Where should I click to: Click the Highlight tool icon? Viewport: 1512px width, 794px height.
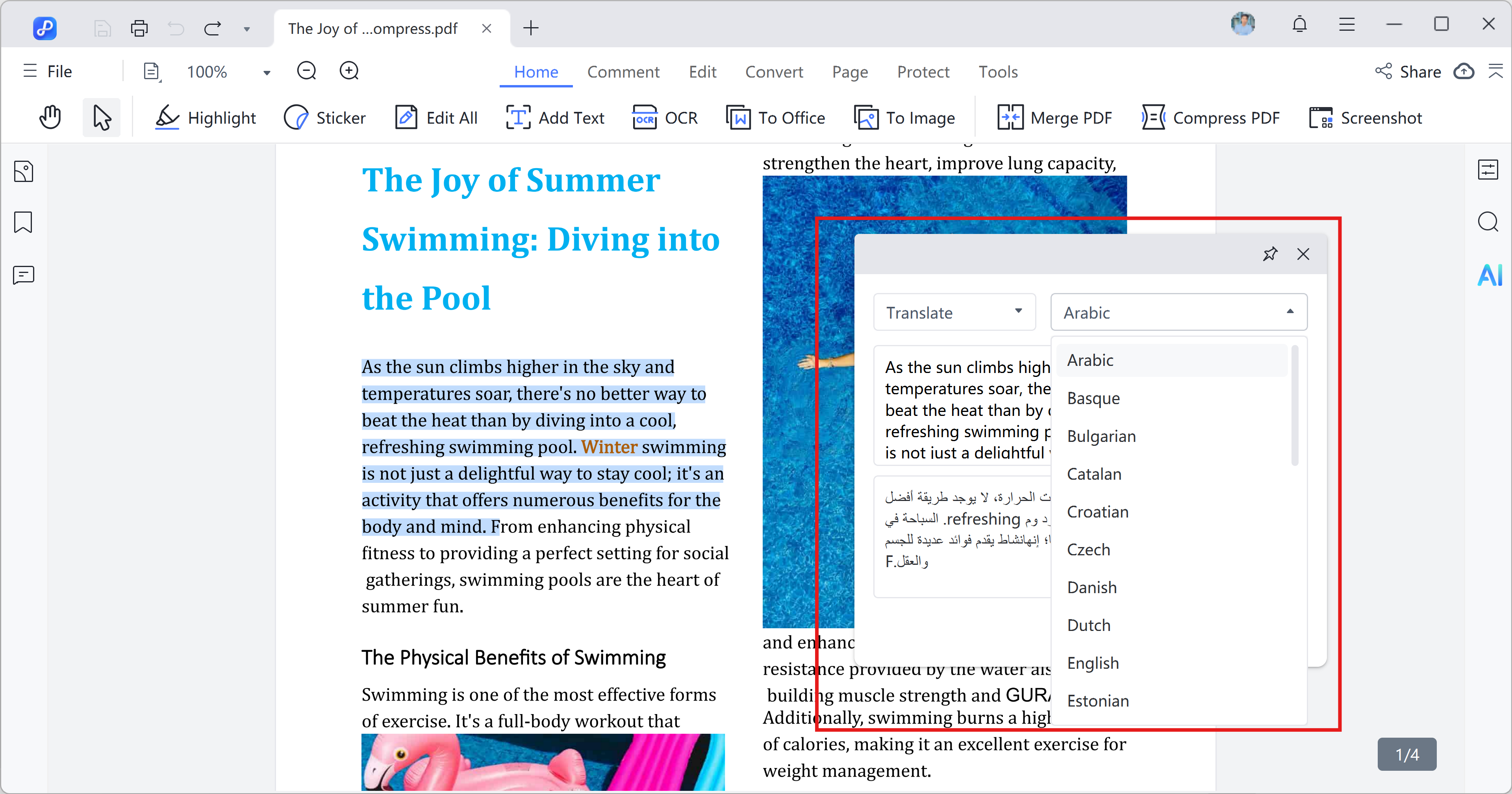point(167,117)
